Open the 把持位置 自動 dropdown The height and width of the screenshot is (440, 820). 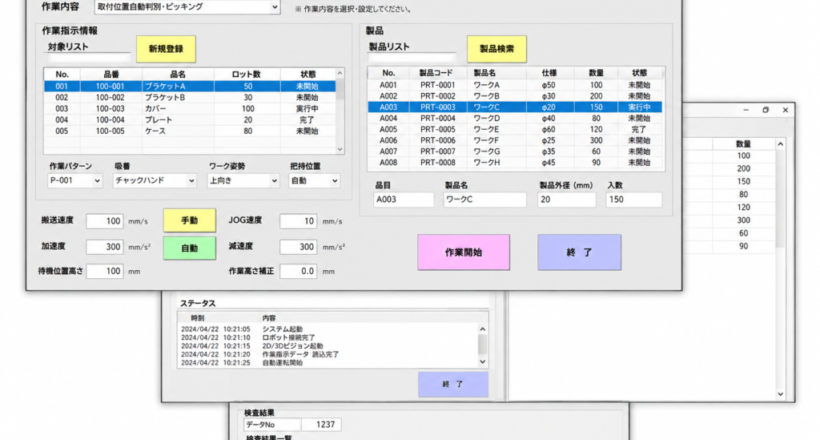point(314,180)
